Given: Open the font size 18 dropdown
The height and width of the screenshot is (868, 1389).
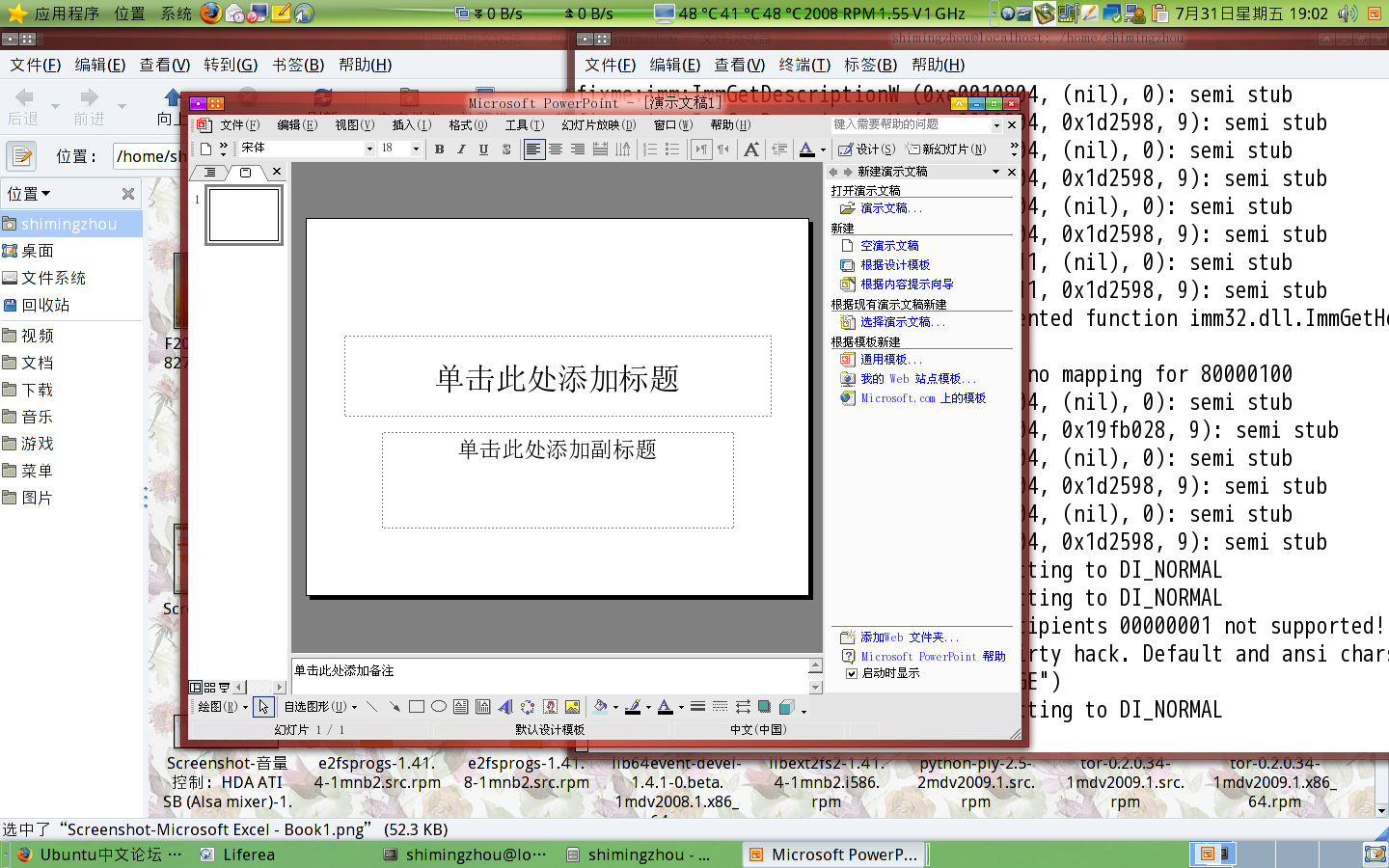Looking at the screenshot, I should 417,149.
